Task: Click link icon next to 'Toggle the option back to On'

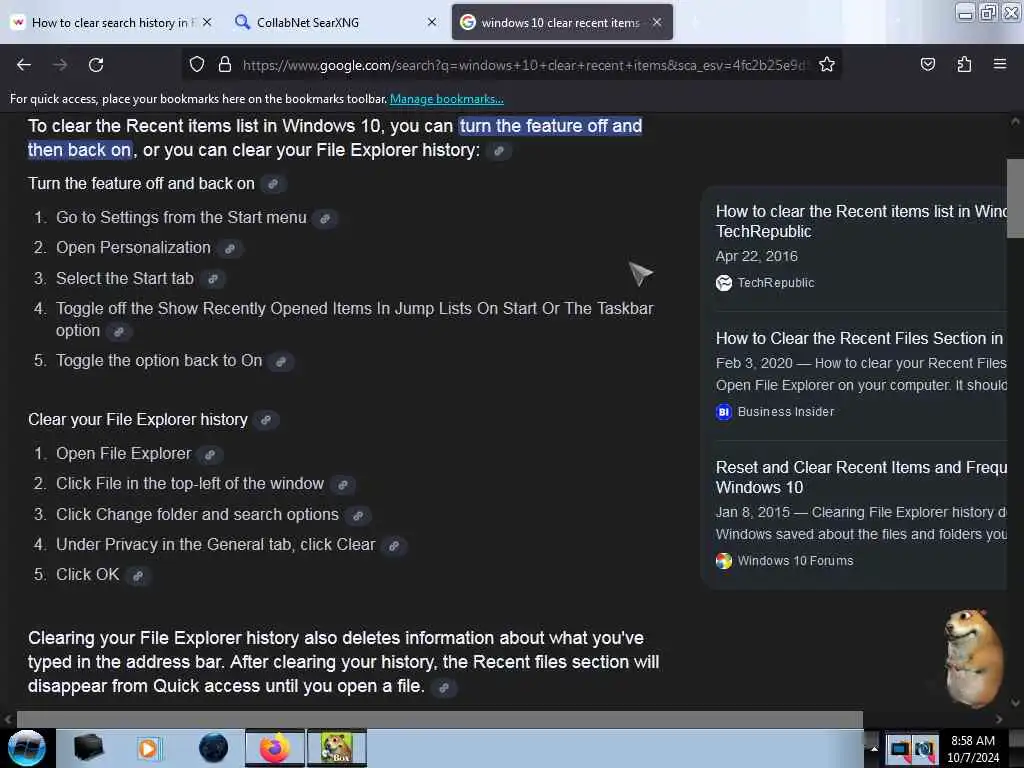Action: click(x=281, y=362)
